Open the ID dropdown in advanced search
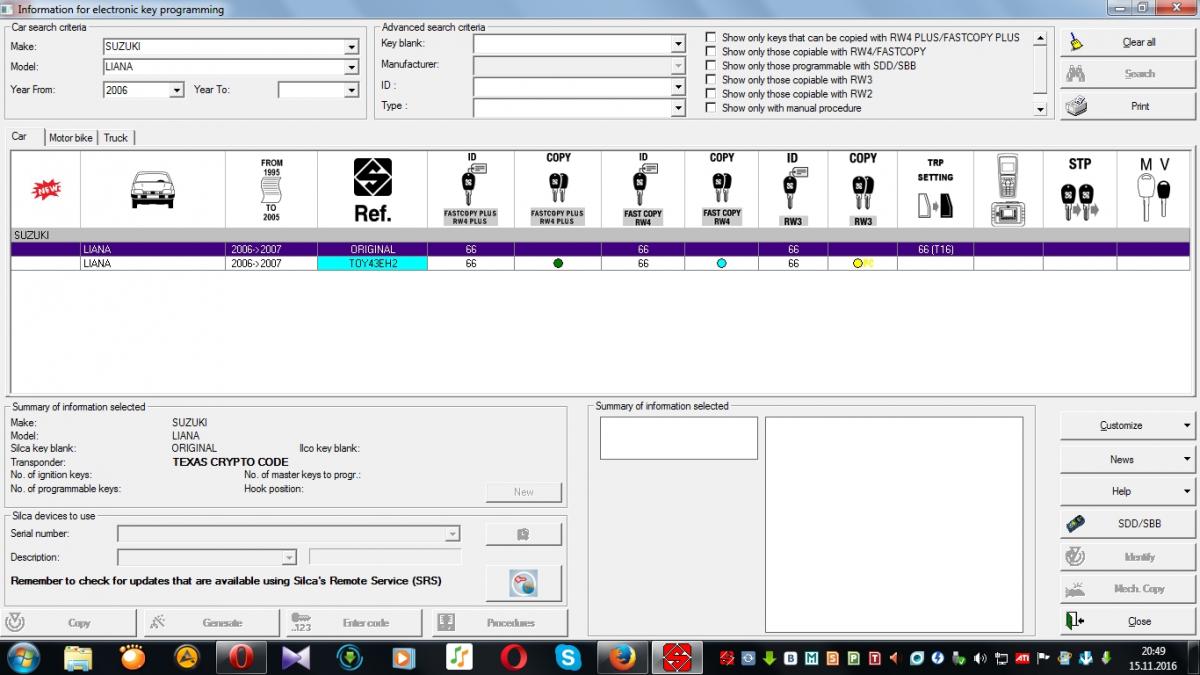This screenshot has height=675, width=1200. coord(678,87)
